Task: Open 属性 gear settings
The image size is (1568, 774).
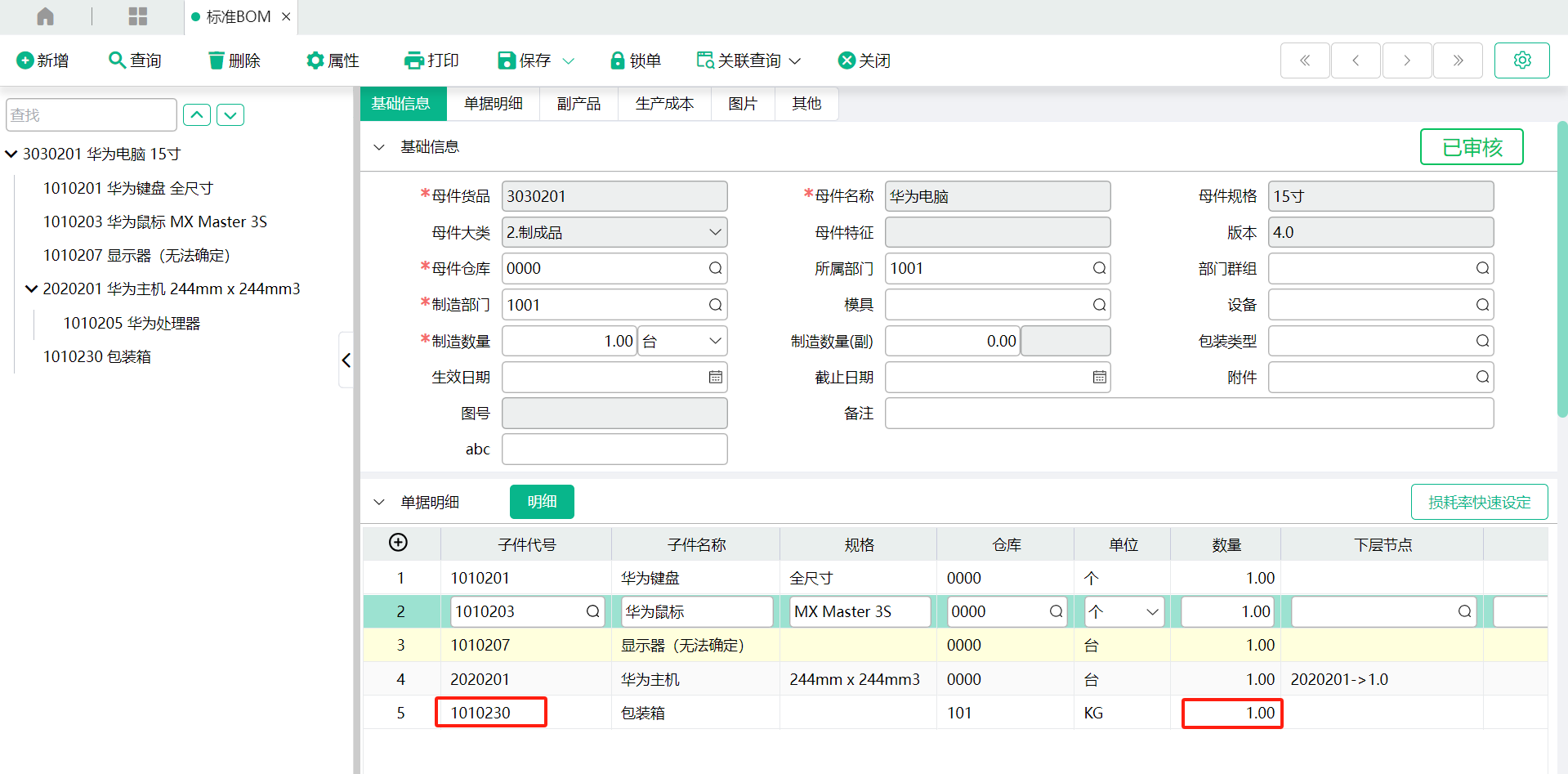Action: pos(333,60)
